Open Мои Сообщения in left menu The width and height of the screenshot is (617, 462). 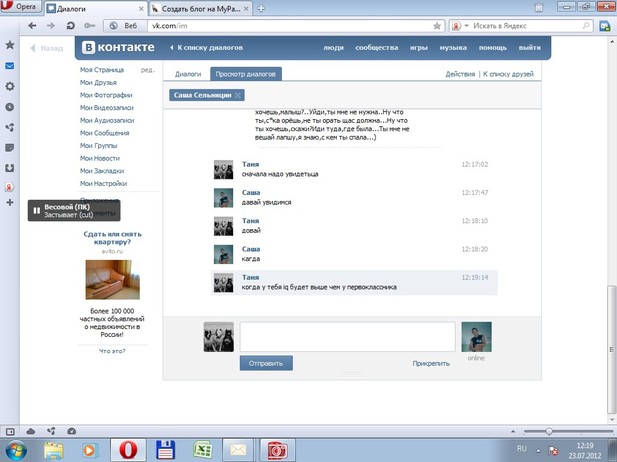click(x=104, y=133)
